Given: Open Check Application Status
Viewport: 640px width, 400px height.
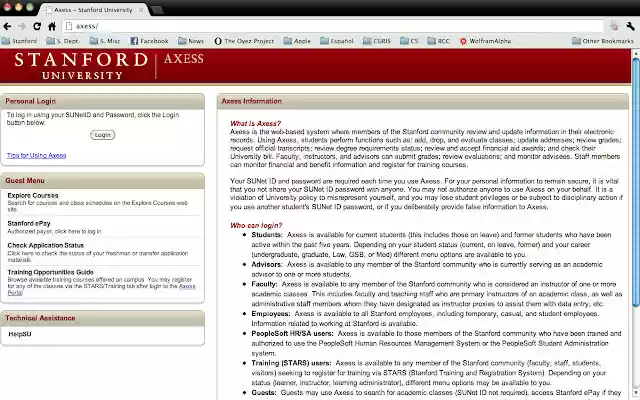Looking at the screenshot, I should (x=45, y=245).
